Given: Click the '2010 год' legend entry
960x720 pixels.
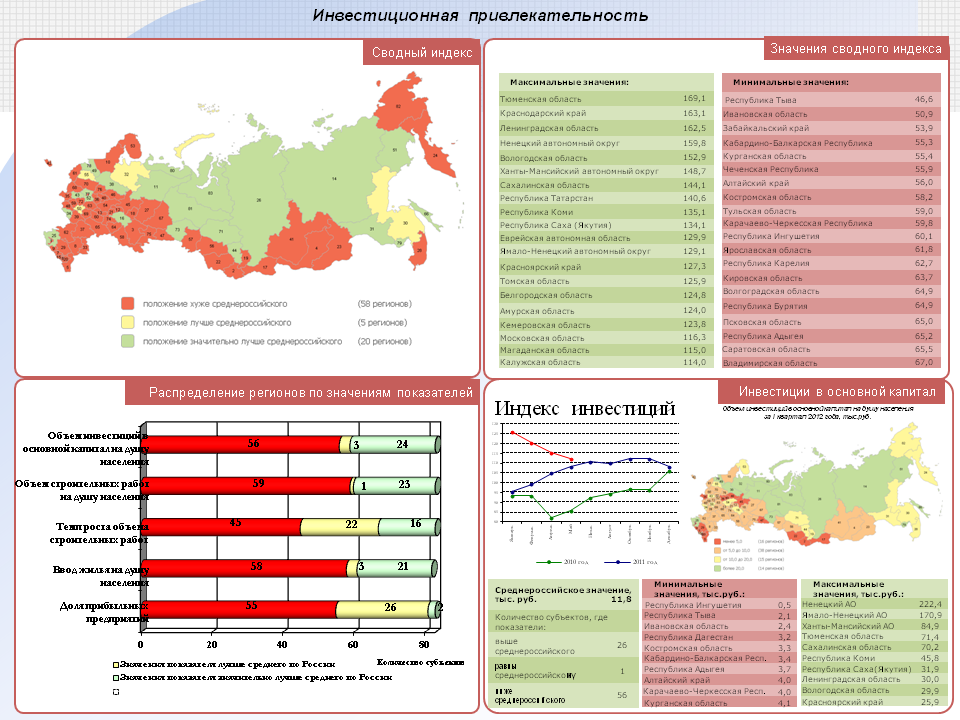Looking at the screenshot, I should pyautogui.click(x=563, y=561).
